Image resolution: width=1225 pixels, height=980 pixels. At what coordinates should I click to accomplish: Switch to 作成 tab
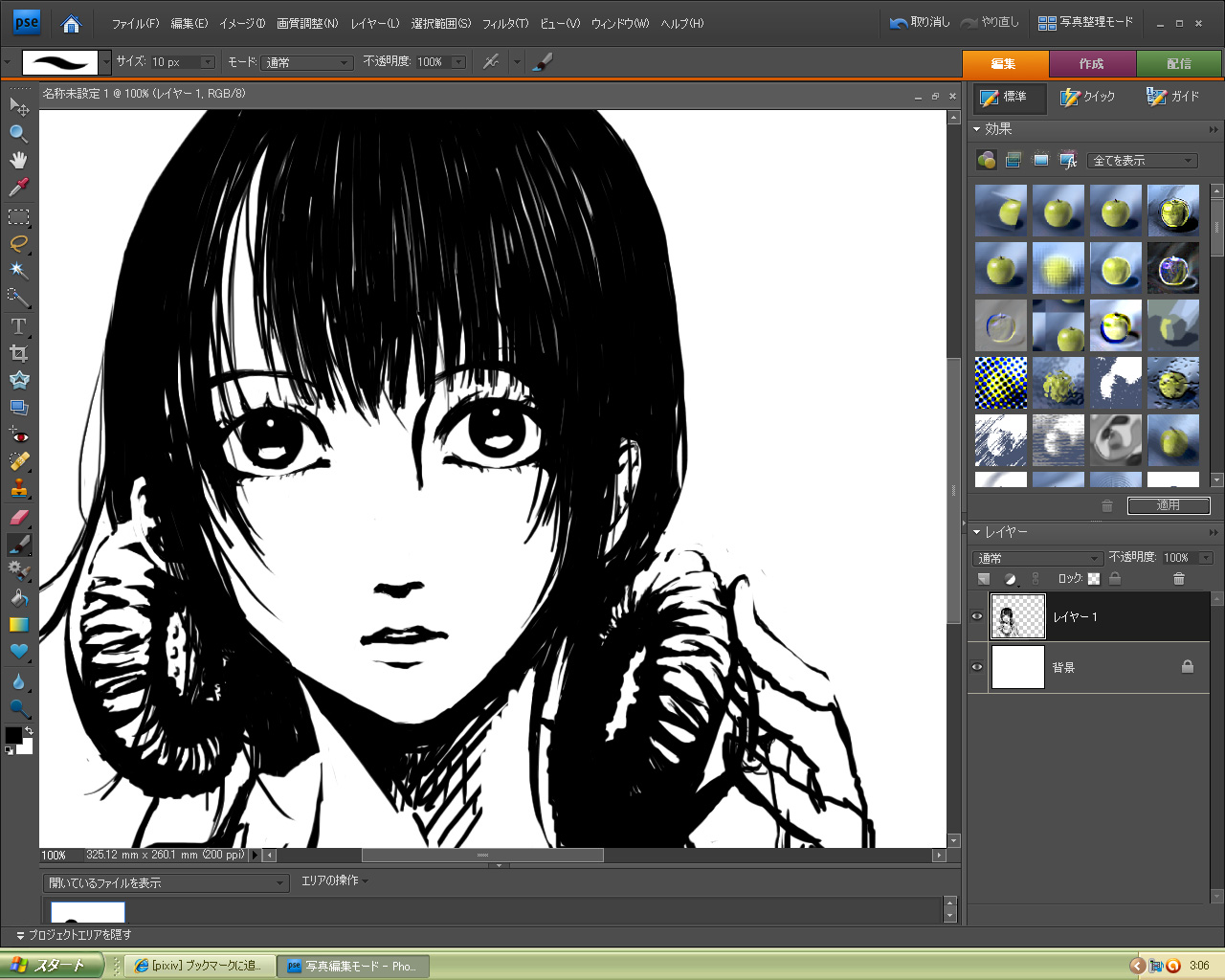pyautogui.click(x=1092, y=63)
